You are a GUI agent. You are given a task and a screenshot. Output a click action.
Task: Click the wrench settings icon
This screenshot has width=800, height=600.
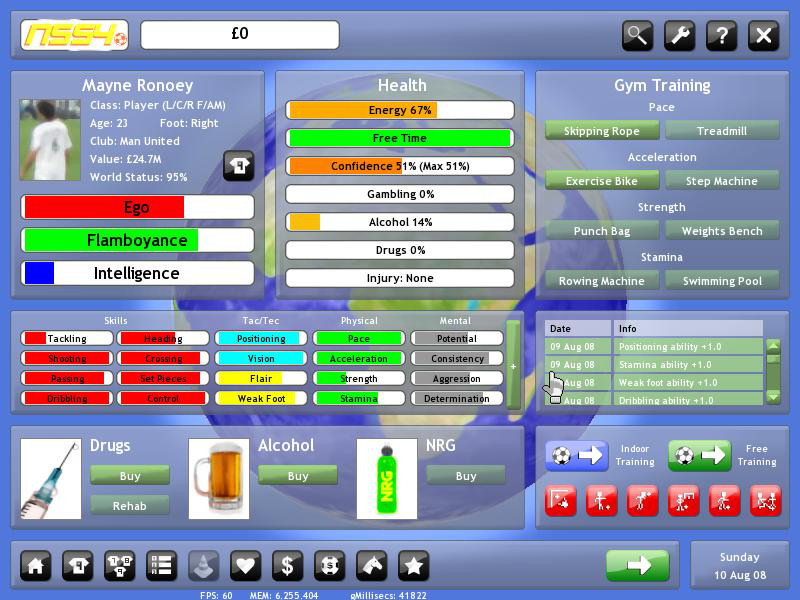[679, 36]
